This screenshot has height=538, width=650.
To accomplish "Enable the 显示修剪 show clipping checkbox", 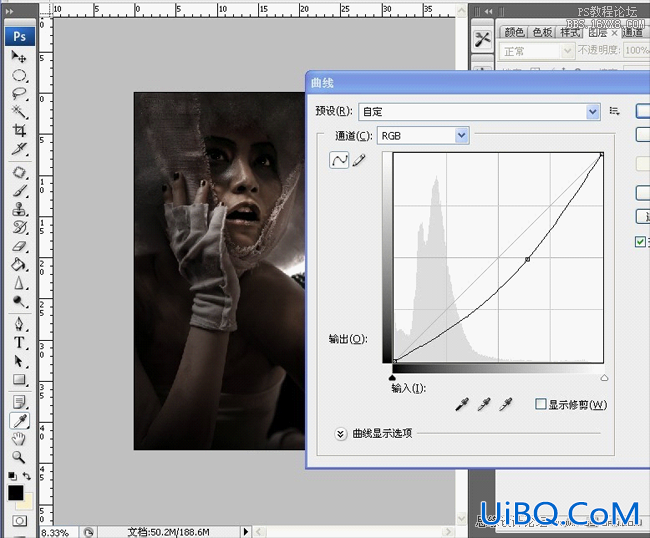I will (x=541, y=404).
